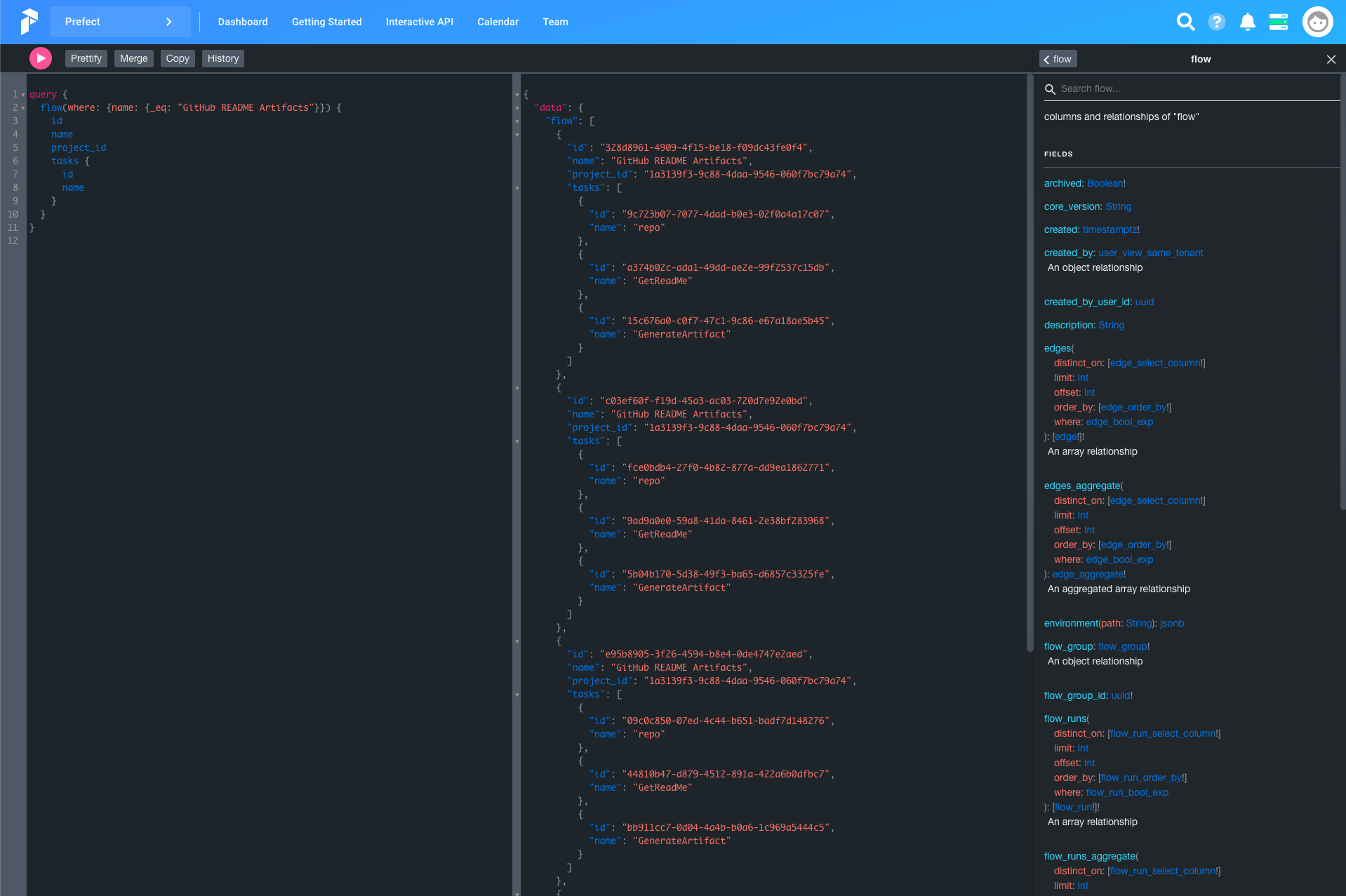The width and height of the screenshot is (1346, 896).
Task: Open the Prefect tenant switcher dropdown
Action: click(x=121, y=22)
